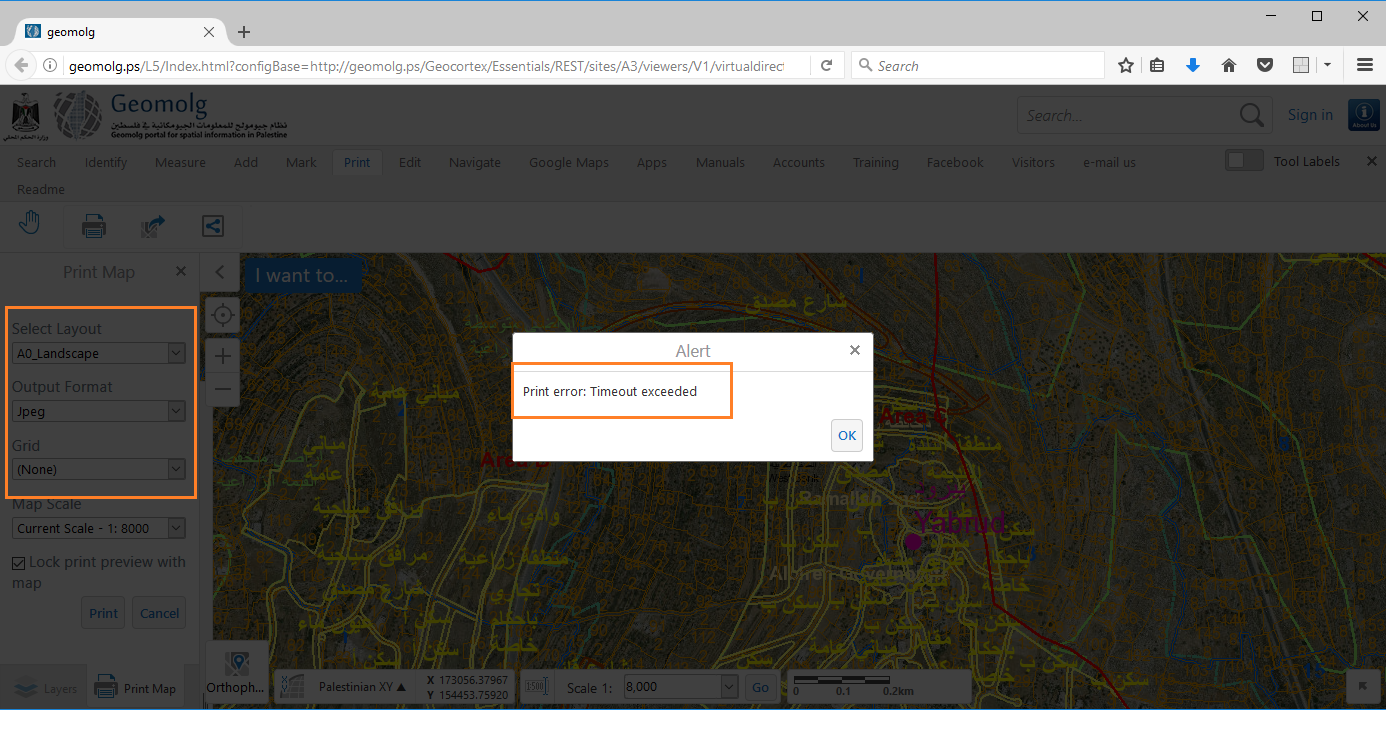Bookmark page with star icon
1386x740 pixels.
[1126, 65]
